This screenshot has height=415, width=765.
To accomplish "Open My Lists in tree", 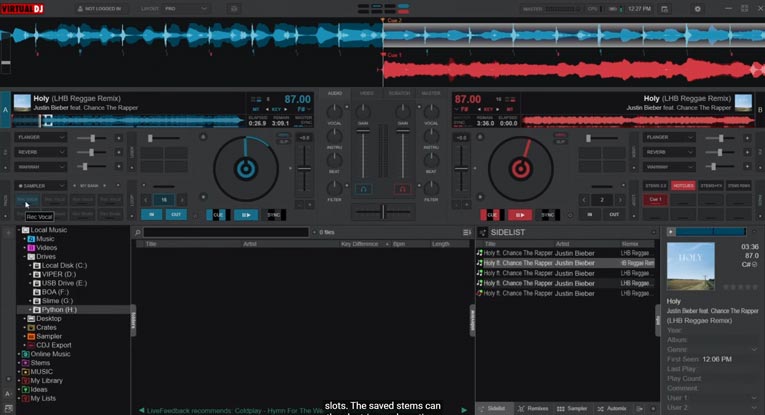I will tap(43, 398).
